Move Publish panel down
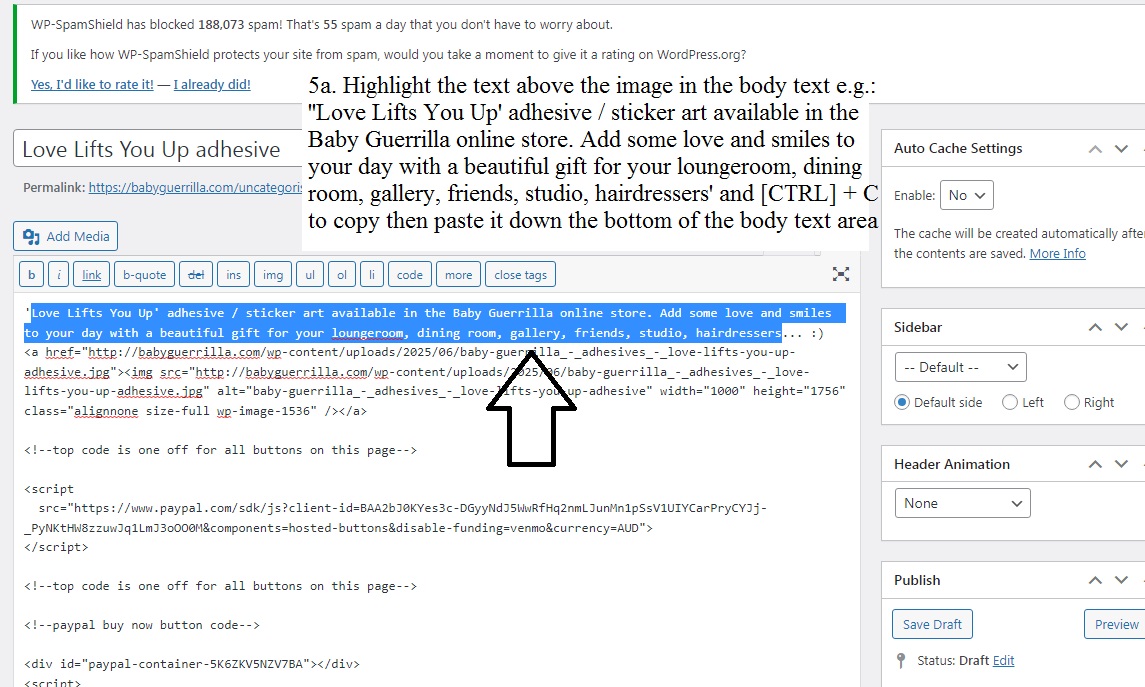Screen dimensions: 1145x687 [1122, 580]
